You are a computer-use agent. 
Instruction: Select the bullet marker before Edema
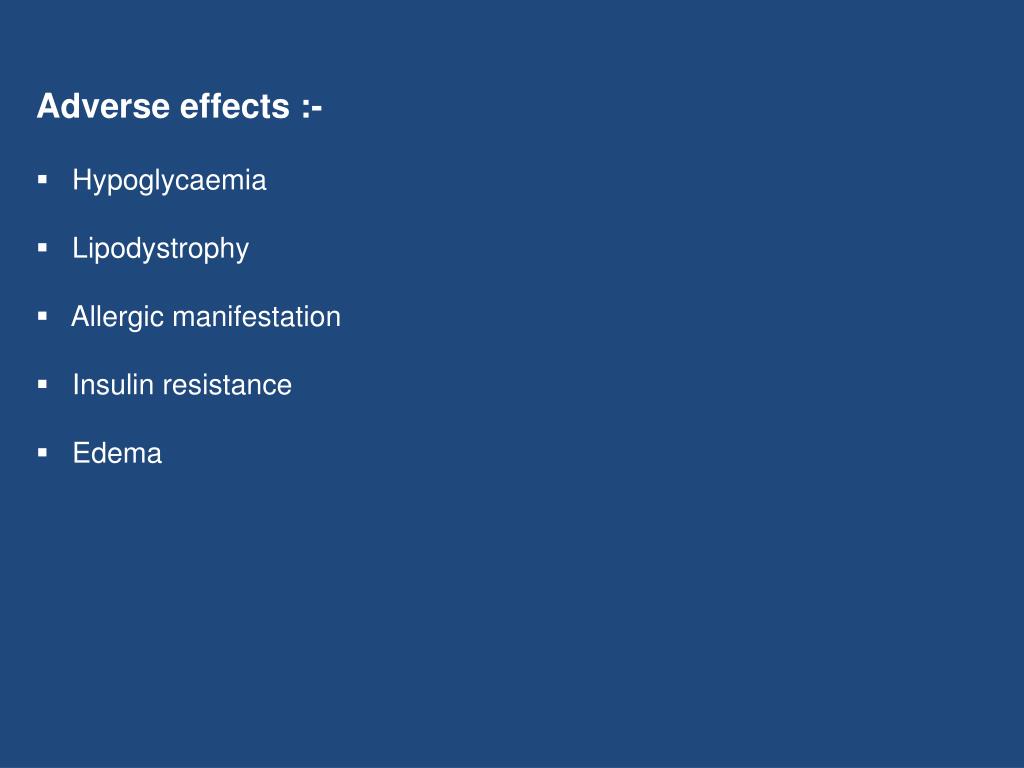42,452
